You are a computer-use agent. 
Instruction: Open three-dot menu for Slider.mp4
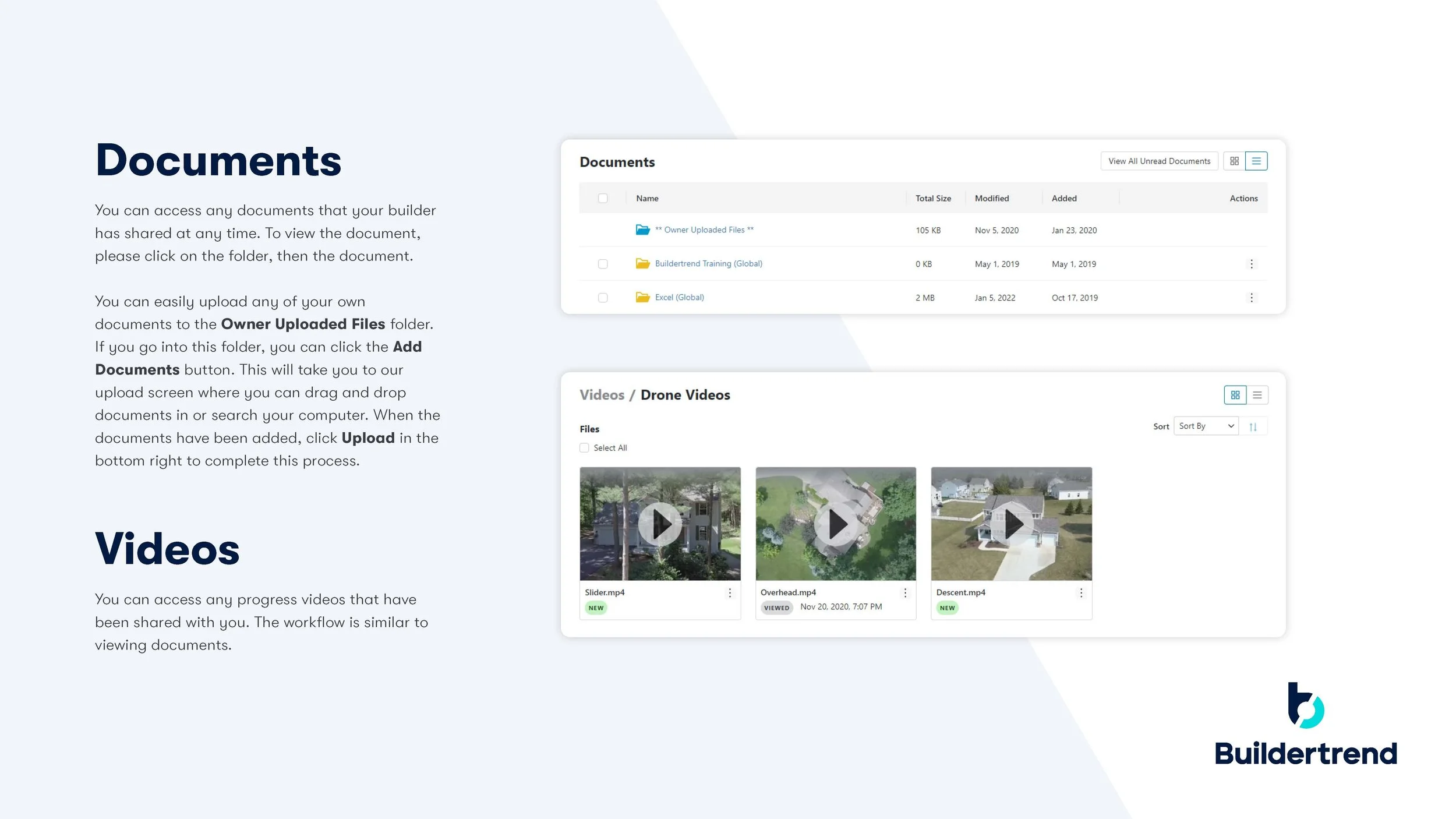[729, 593]
